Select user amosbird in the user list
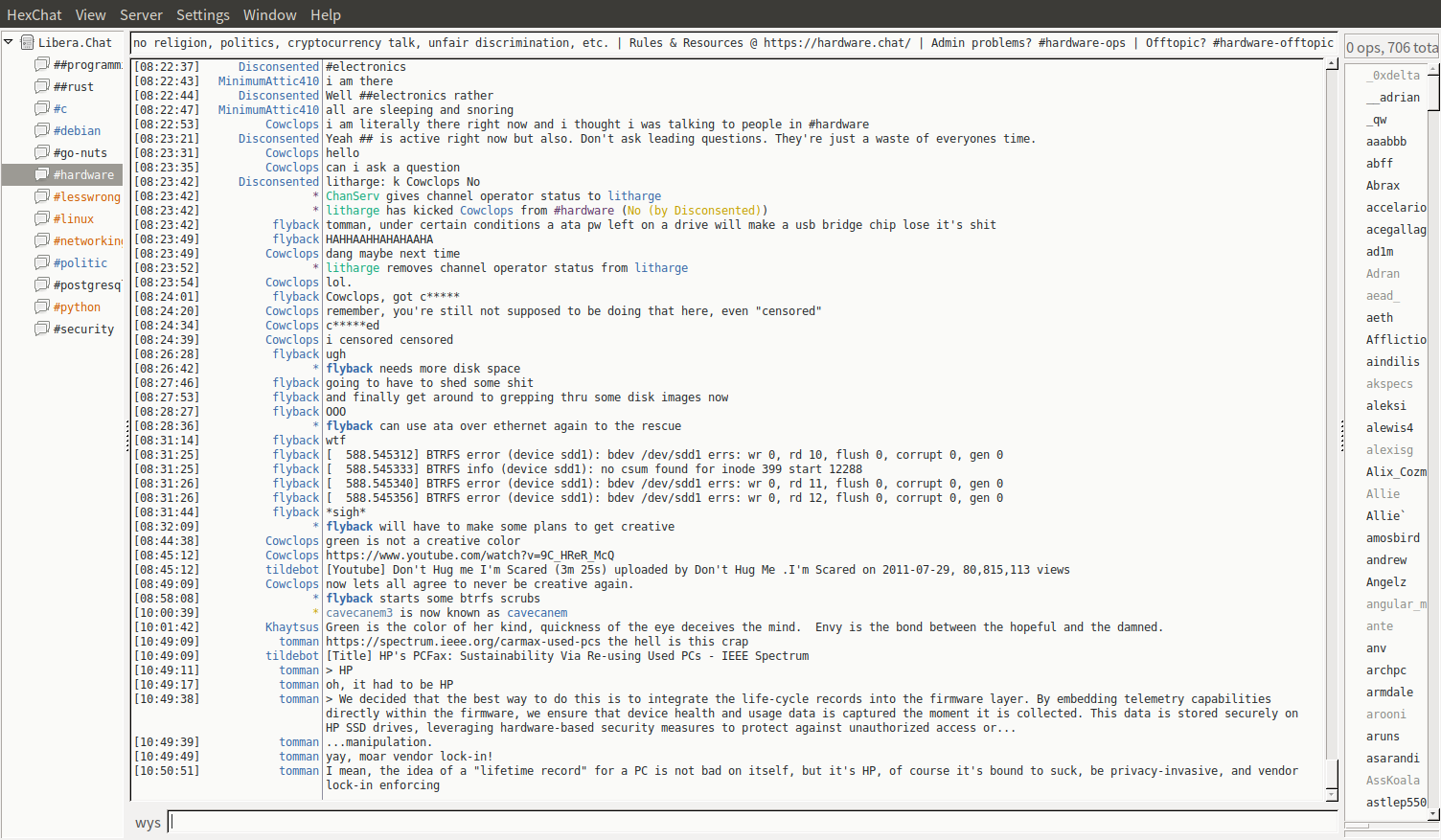This screenshot has height=840, width=1441. (1392, 538)
